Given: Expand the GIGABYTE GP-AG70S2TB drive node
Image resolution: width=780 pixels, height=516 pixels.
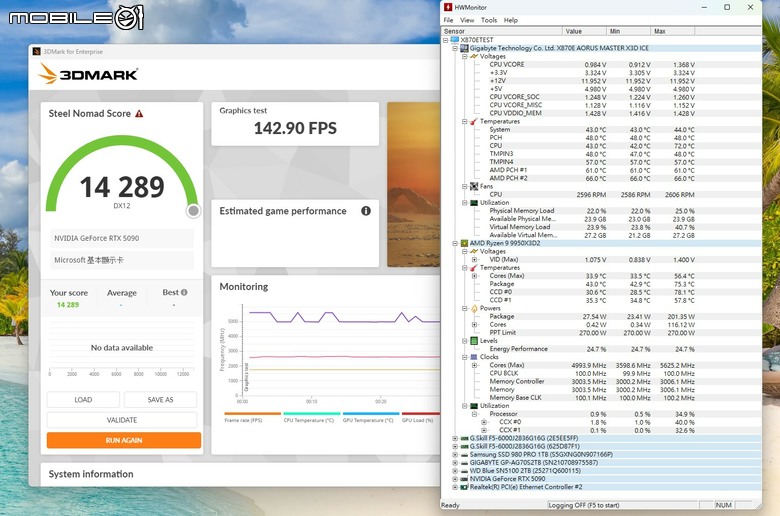Looking at the screenshot, I should click(x=455, y=463).
